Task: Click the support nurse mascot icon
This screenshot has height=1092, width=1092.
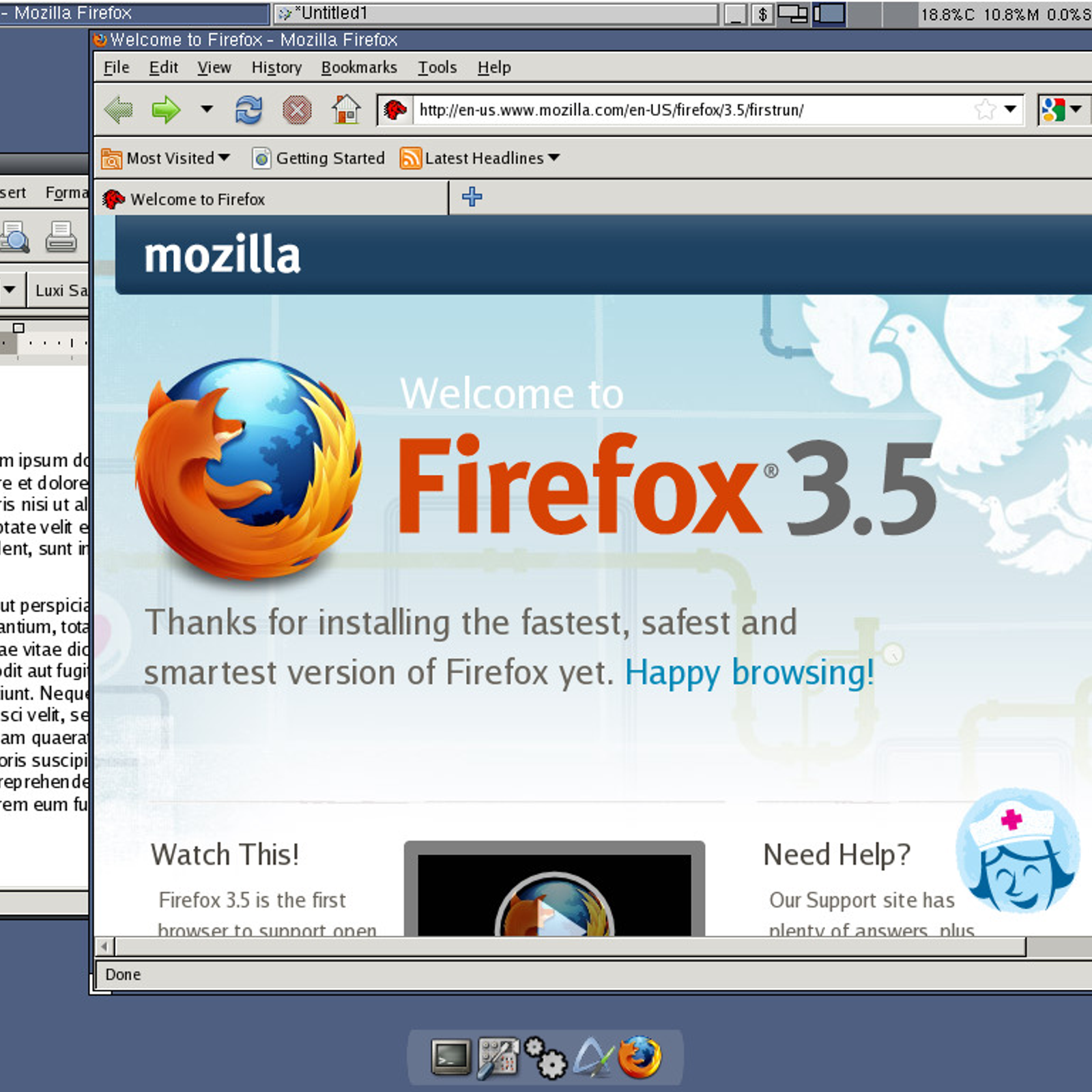Action: tap(1017, 852)
